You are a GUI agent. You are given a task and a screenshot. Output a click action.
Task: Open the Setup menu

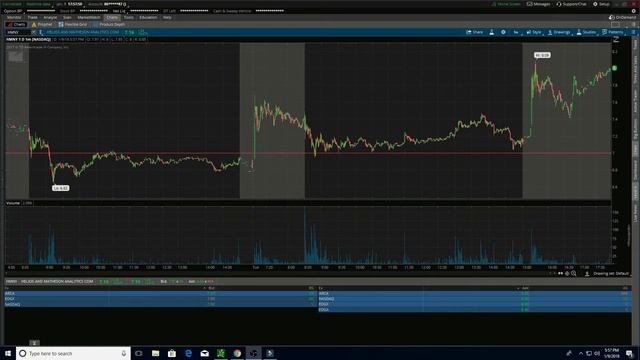[601, 4]
